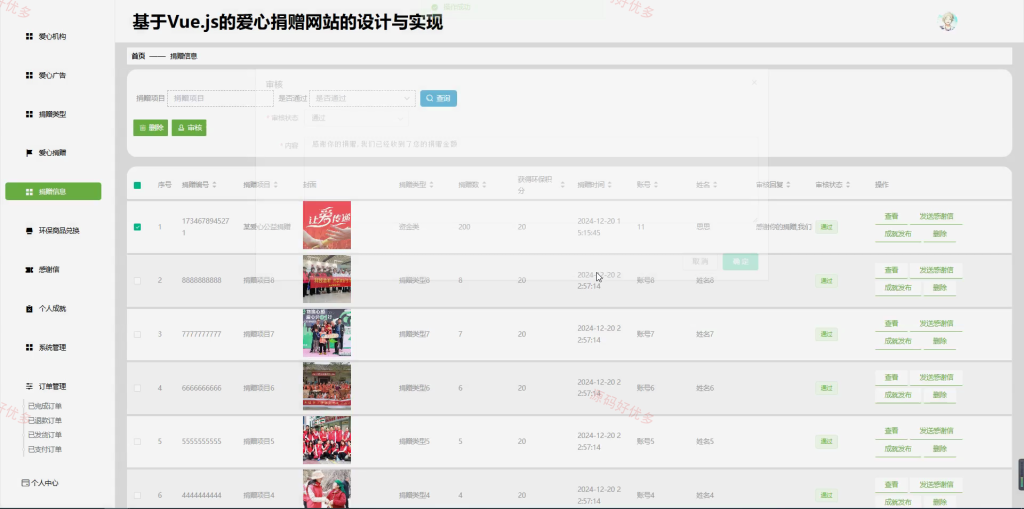Sort by the 捐赠时间 column arrows

point(609,186)
